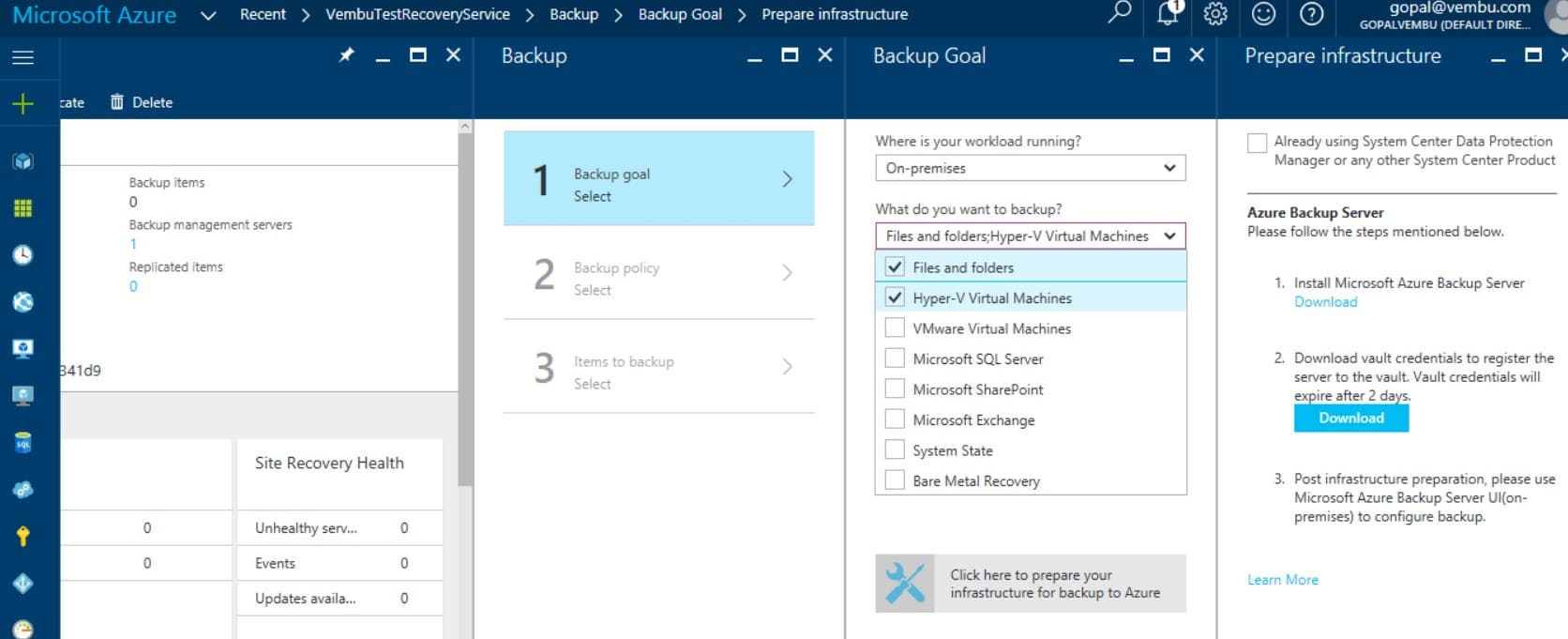The image size is (1568, 639).
Task: Check Microsoft SQL Server option
Action: (x=896, y=358)
